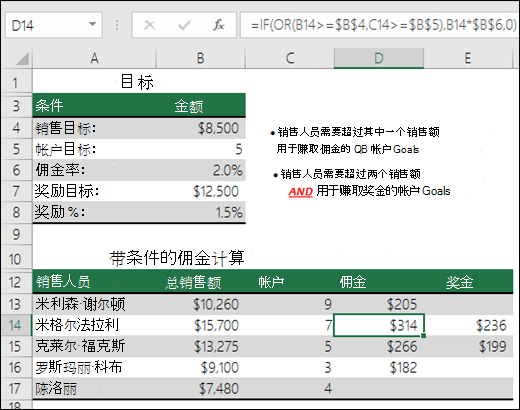
Task: Select the $199 bonus cell
Action: tap(468, 346)
